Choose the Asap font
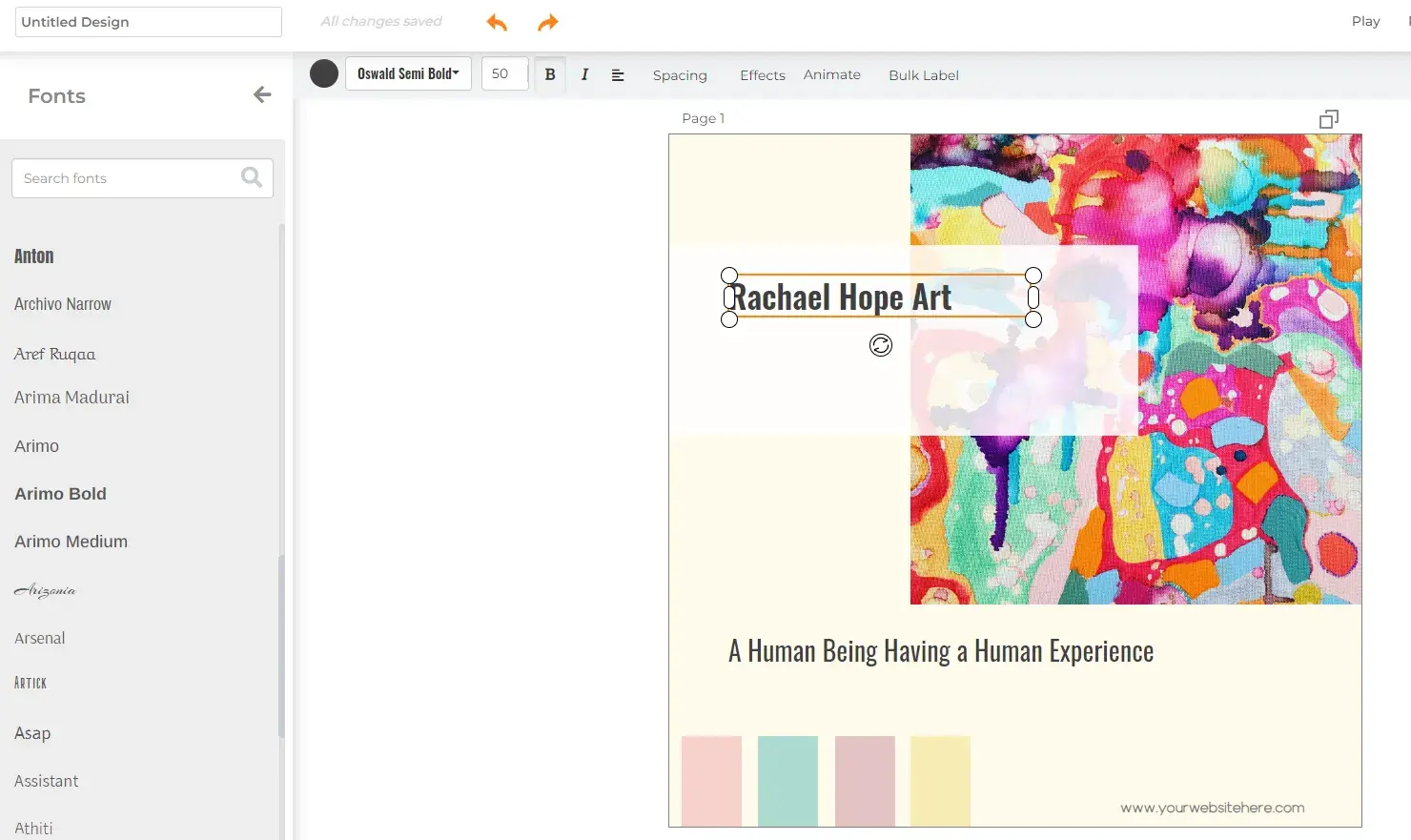 [32, 733]
